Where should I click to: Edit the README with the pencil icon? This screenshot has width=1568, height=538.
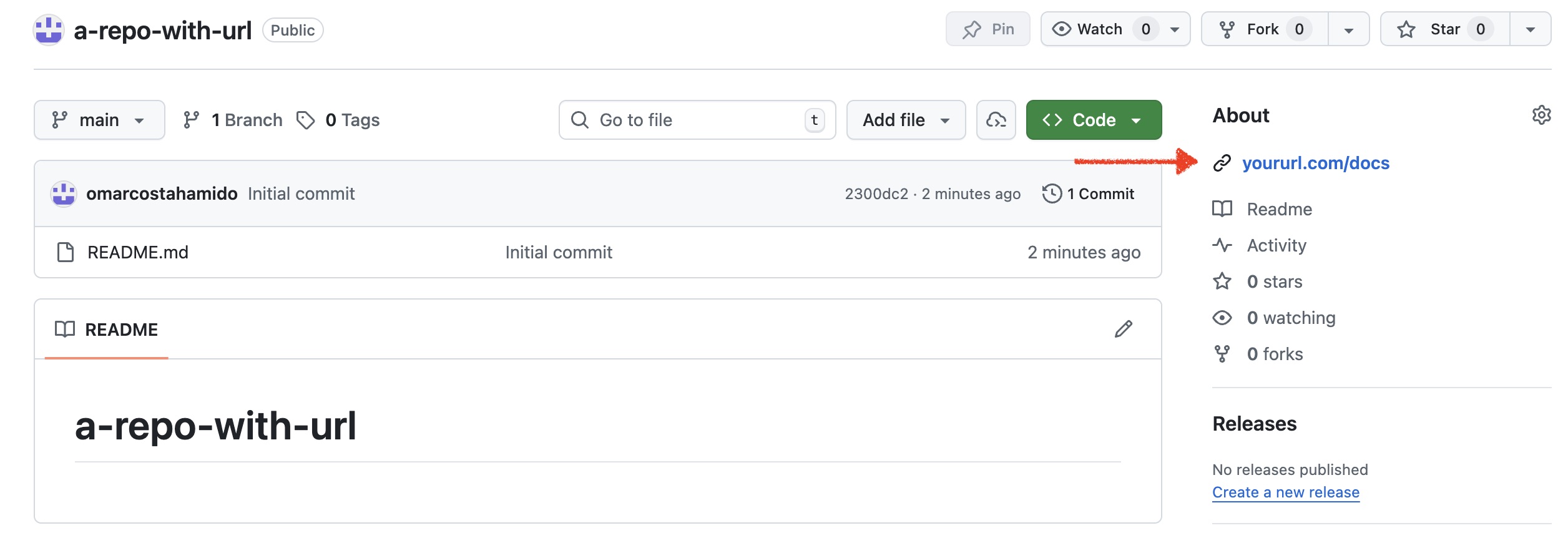(1124, 329)
